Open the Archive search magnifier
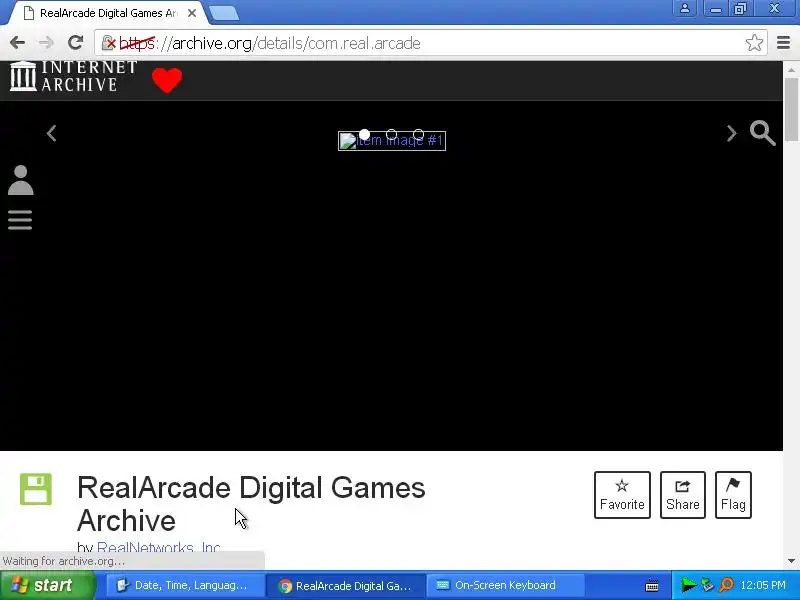The width and height of the screenshot is (800, 600). pos(763,133)
